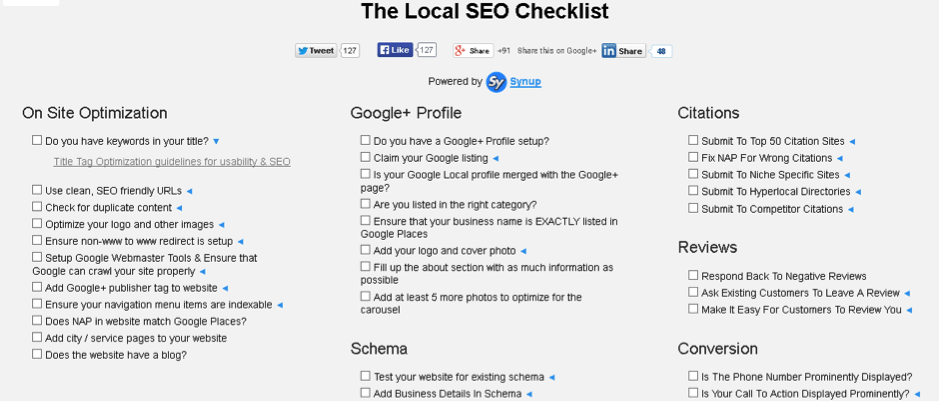Check 'Submit To Top 50 Citation Sites'

pyautogui.click(x=693, y=141)
